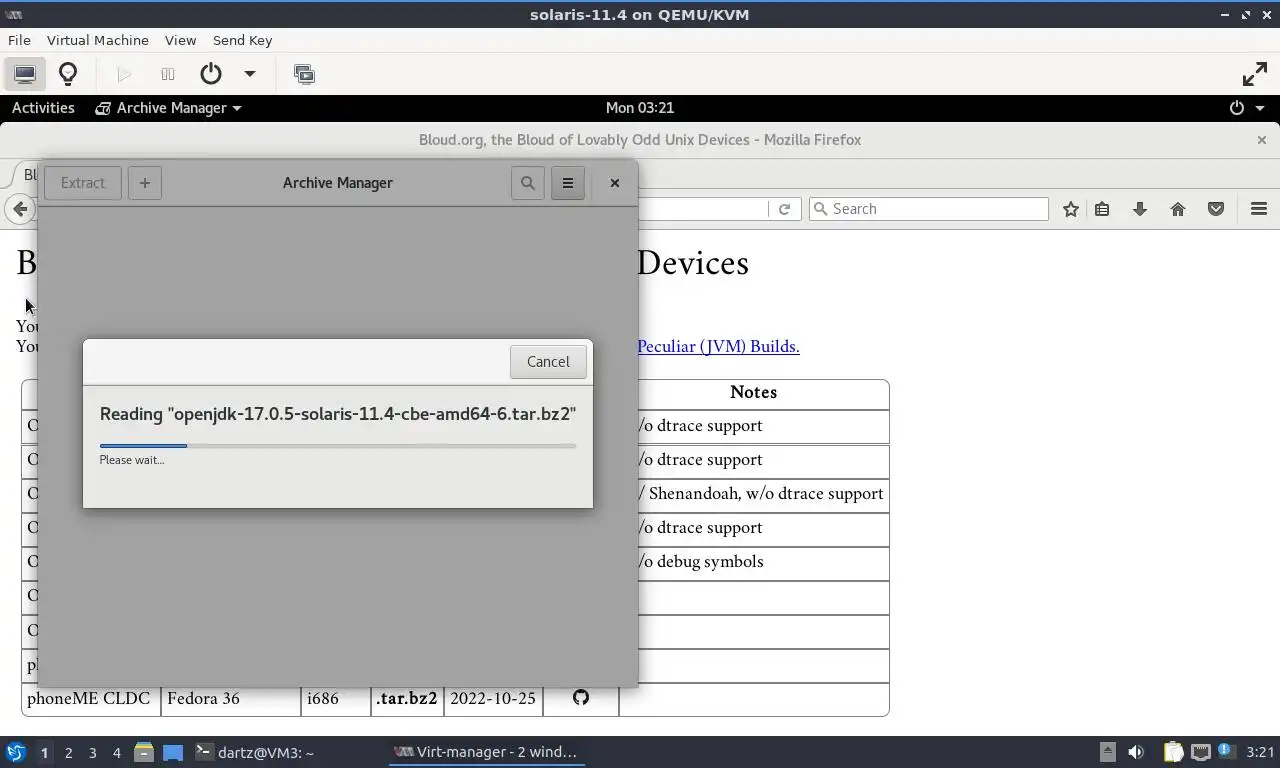Screen dimensions: 1280x768
Task: Click the w/o debug symbols note
Action: [700, 562]
